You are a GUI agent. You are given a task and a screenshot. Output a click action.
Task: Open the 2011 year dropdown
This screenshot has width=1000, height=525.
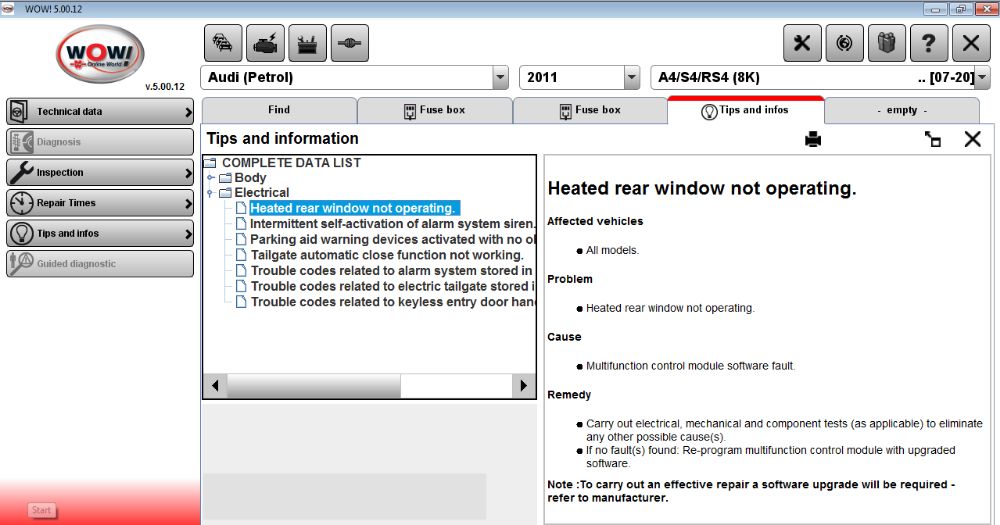pos(631,78)
